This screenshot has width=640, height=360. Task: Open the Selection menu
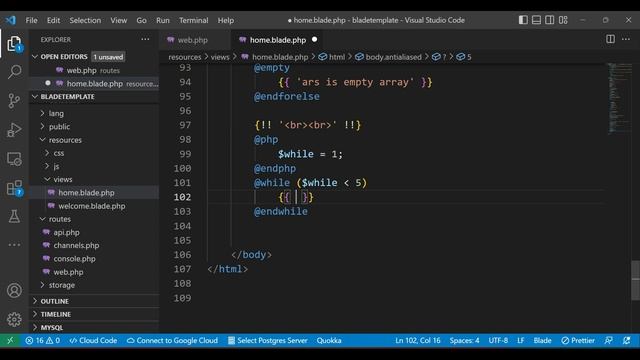pyautogui.click(x=85, y=20)
